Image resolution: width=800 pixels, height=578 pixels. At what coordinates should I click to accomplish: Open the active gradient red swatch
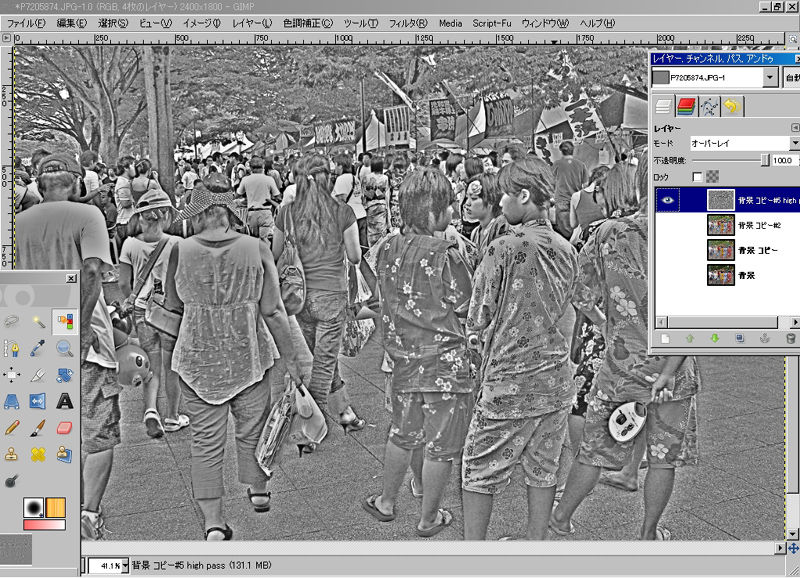pos(44,524)
